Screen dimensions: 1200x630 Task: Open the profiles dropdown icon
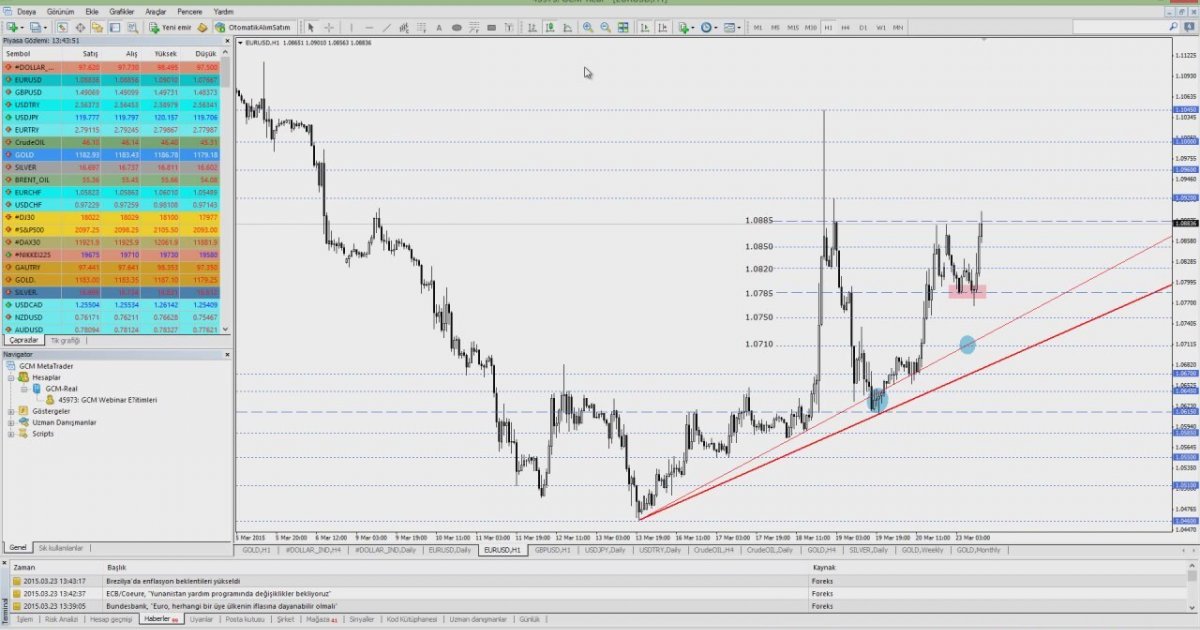click(x=37, y=28)
